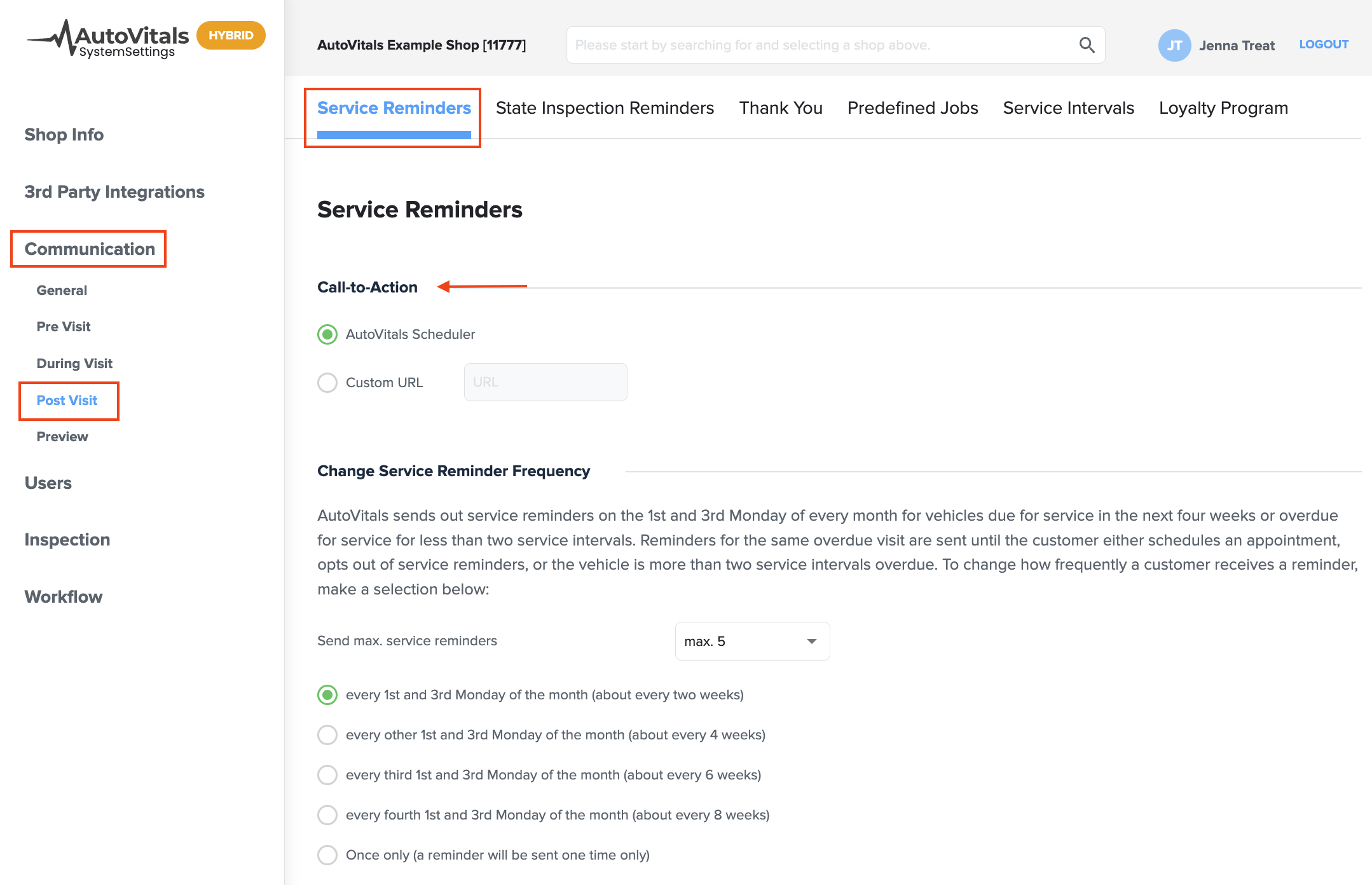Open Inspection section in sidebar
The image size is (1372, 885).
pyautogui.click(x=67, y=539)
